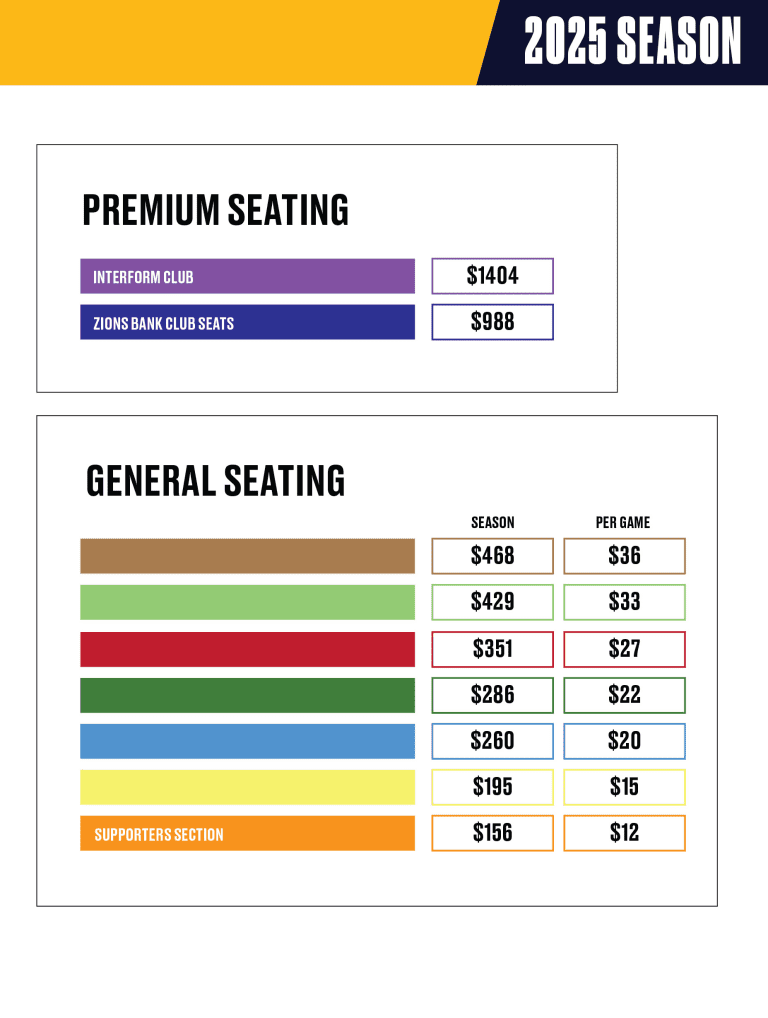Select the blue seating tier bar
Image resolution: width=768 pixels, height=1018 pixels.
click(x=247, y=741)
